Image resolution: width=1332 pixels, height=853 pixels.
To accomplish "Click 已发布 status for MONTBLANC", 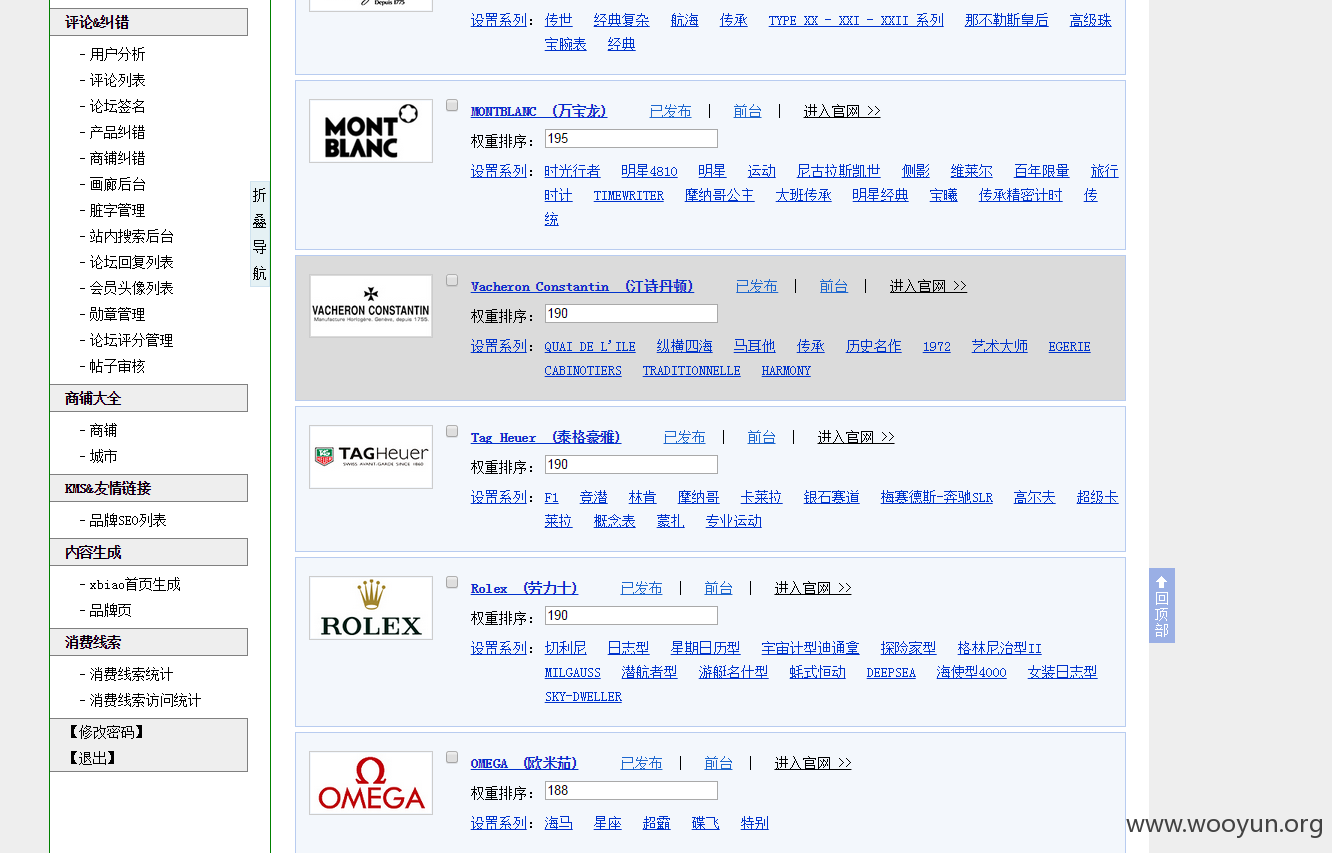I will [x=670, y=111].
